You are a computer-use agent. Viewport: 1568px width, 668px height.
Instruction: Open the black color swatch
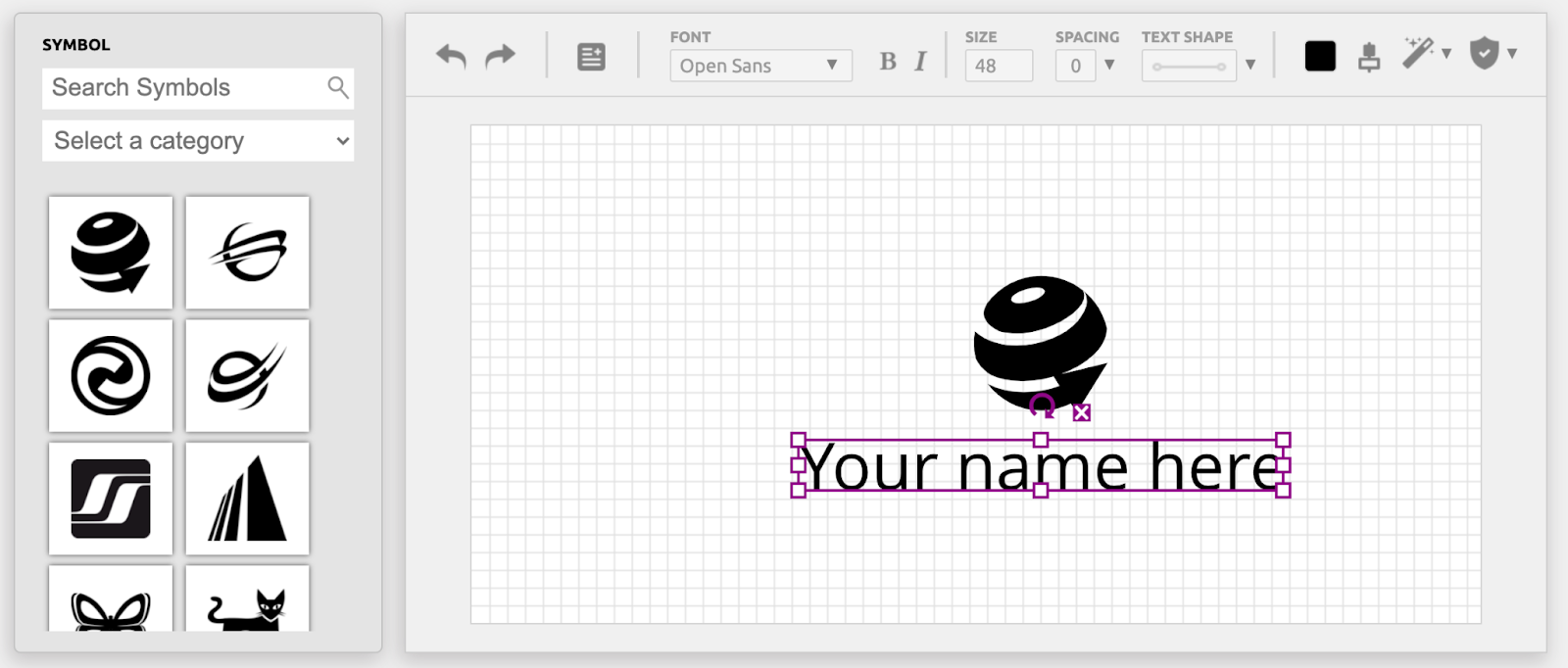coord(1320,57)
